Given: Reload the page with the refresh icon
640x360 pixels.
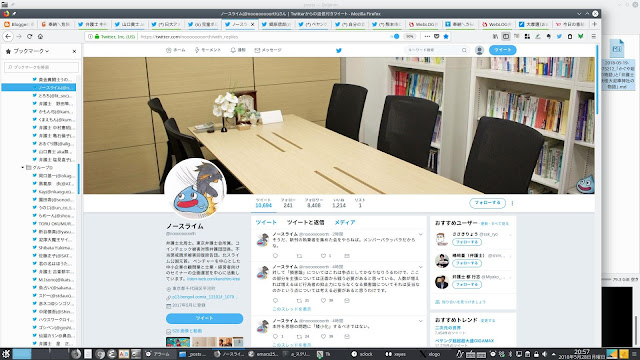Looking at the screenshot, I should [x=29, y=36].
